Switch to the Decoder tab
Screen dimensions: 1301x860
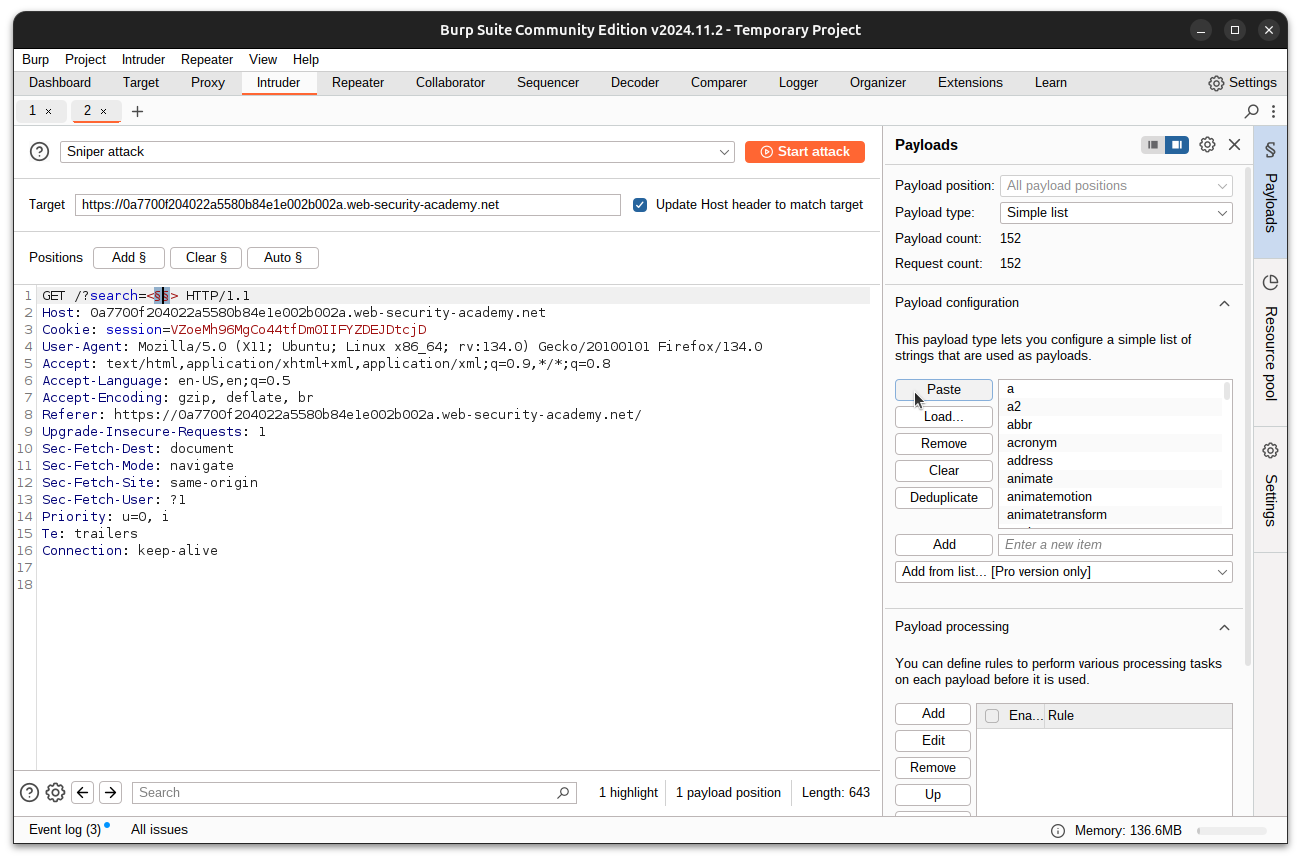pos(635,83)
